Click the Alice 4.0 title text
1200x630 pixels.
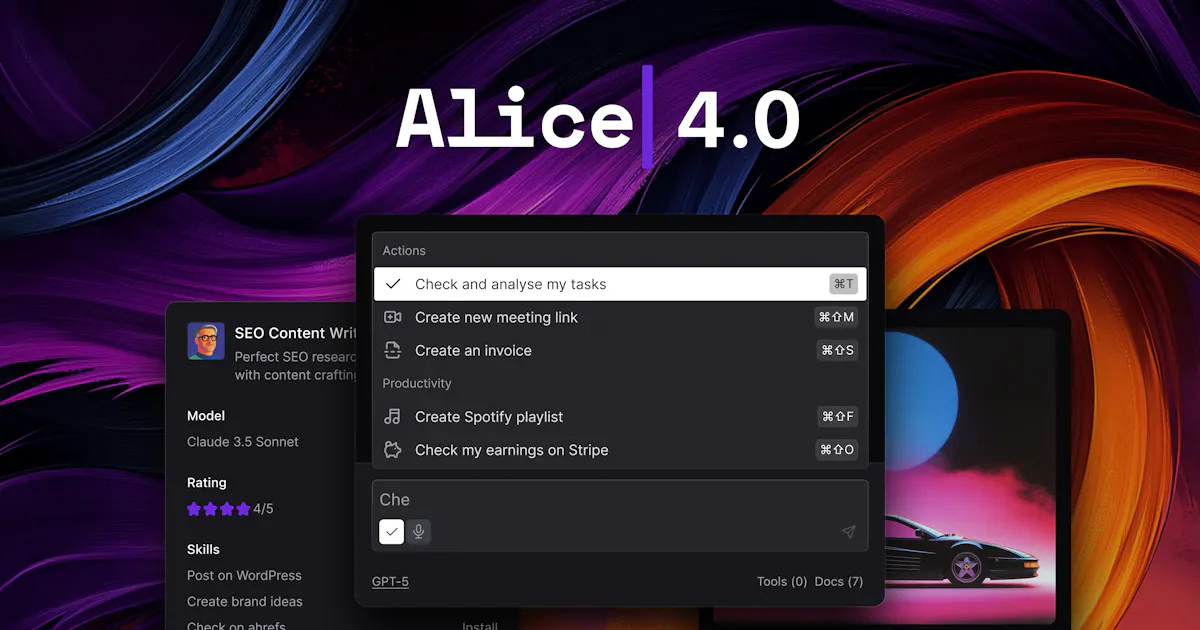[598, 119]
